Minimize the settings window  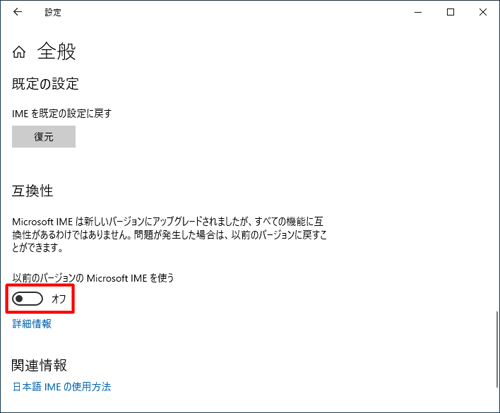418,12
